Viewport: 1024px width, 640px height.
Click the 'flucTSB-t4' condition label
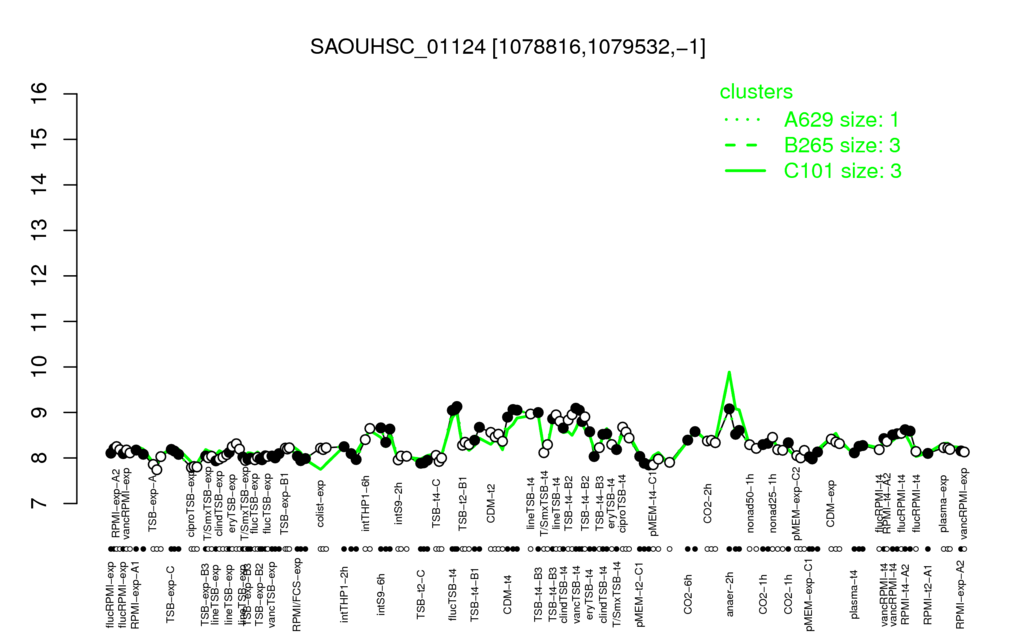pyautogui.click(x=453, y=596)
